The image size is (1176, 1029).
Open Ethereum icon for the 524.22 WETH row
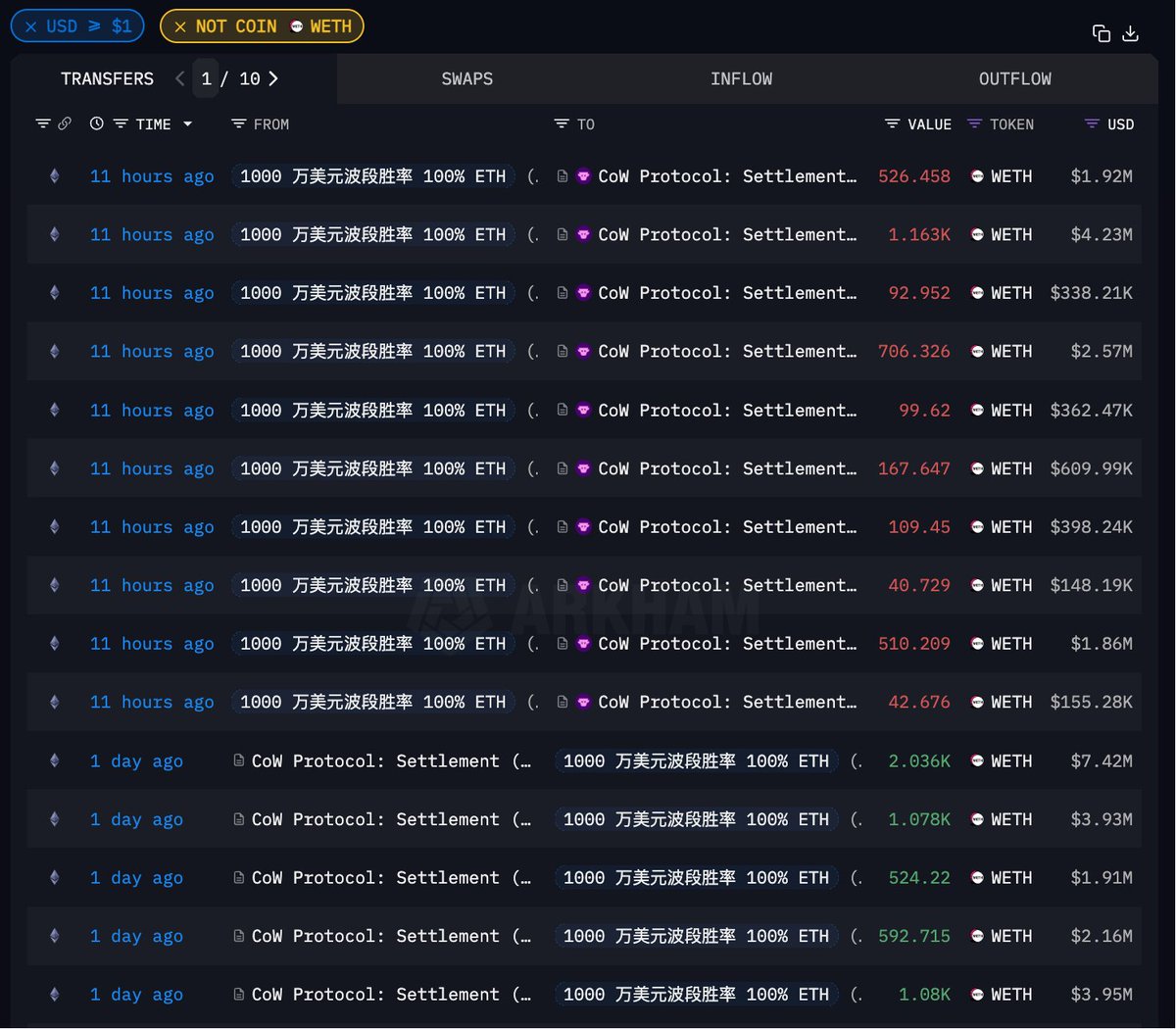pos(54,877)
